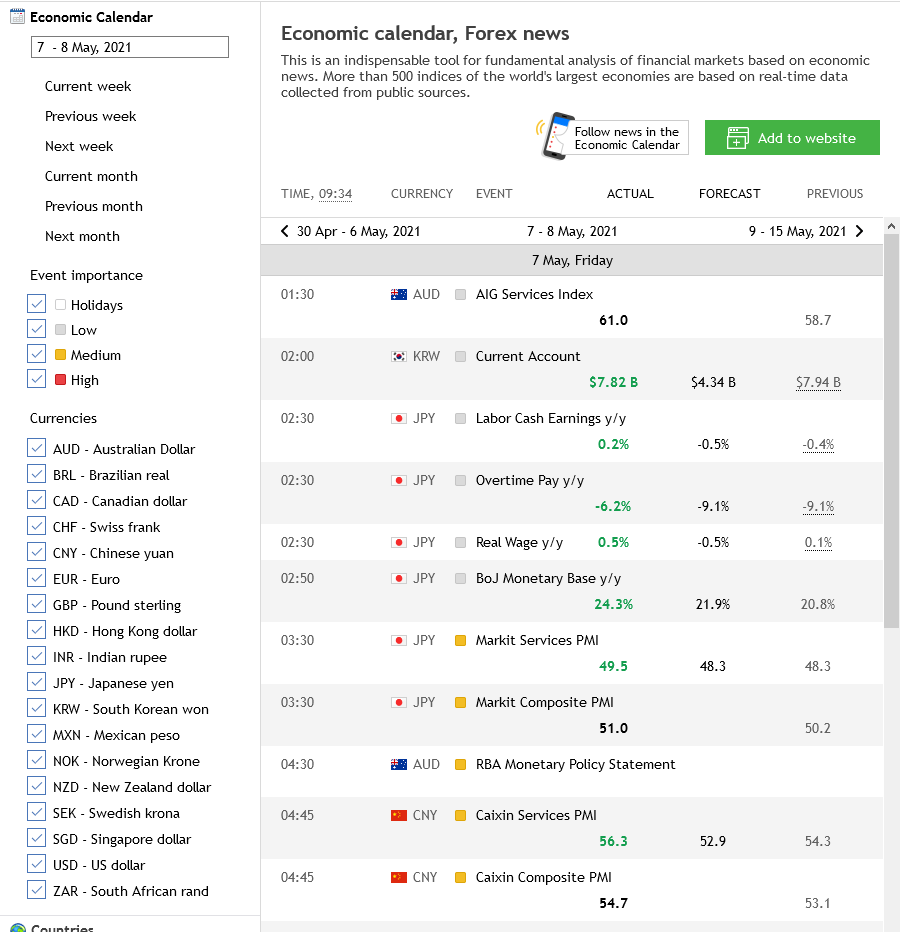Uncheck the High importance checkbox
The image size is (900, 932).
(x=36, y=379)
